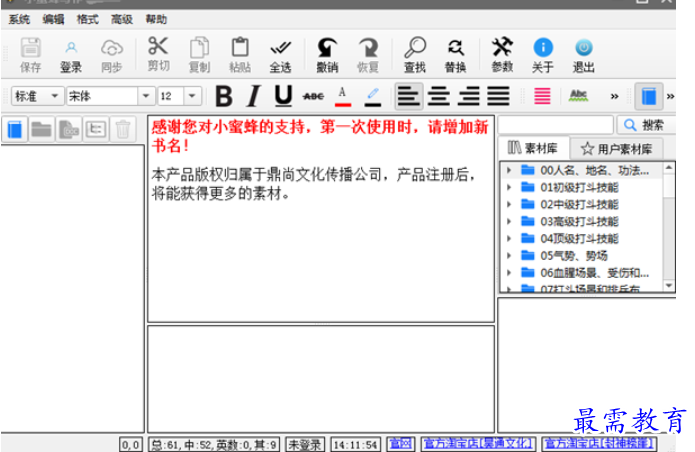The height and width of the screenshot is (452, 695).
Task: Expand formatting toolbar overflow chevron
Action: [614, 96]
